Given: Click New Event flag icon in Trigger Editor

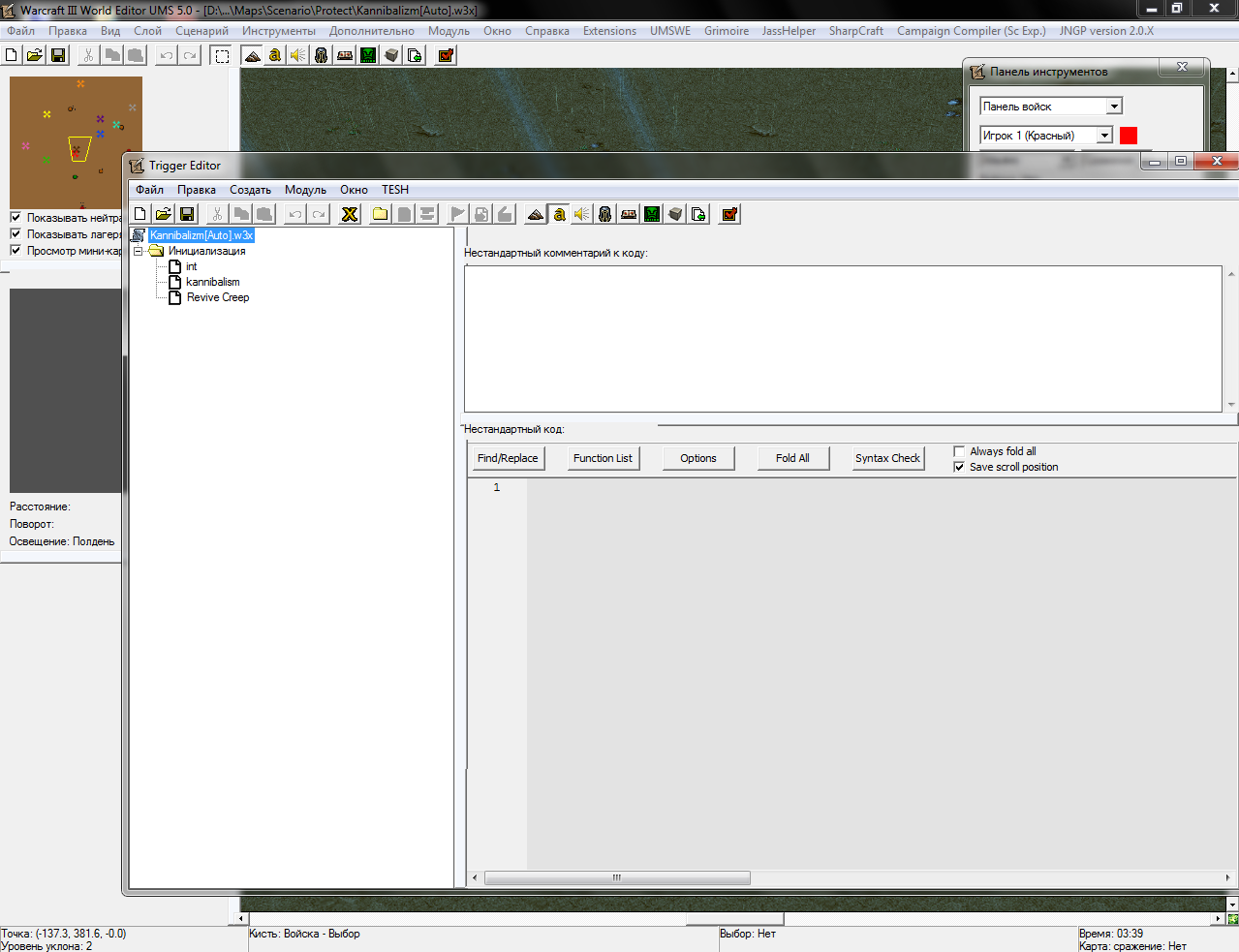Looking at the screenshot, I should (458, 214).
